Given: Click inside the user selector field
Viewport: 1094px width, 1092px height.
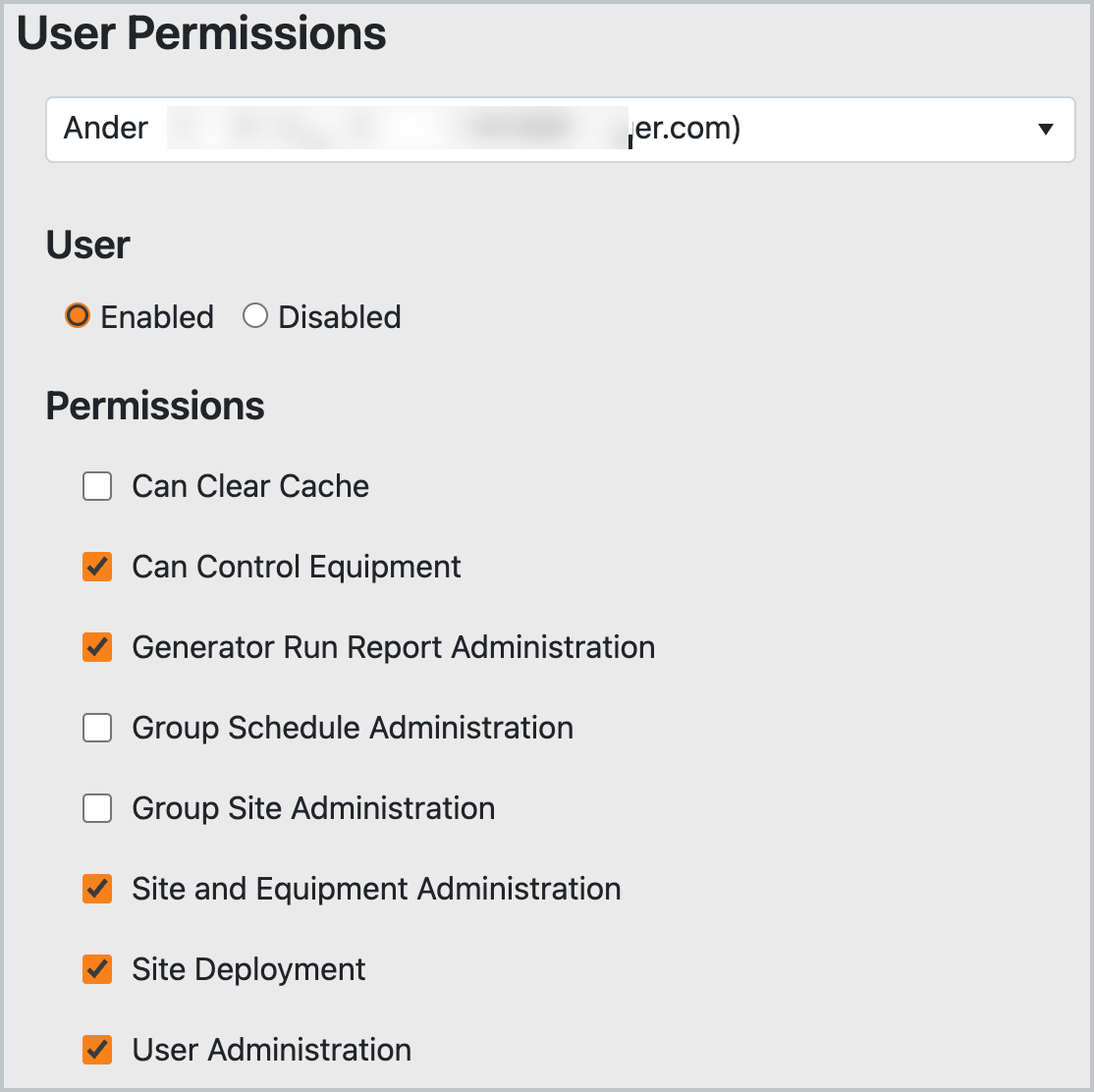Looking at the screenshot, I should click(x=393, y=129).
